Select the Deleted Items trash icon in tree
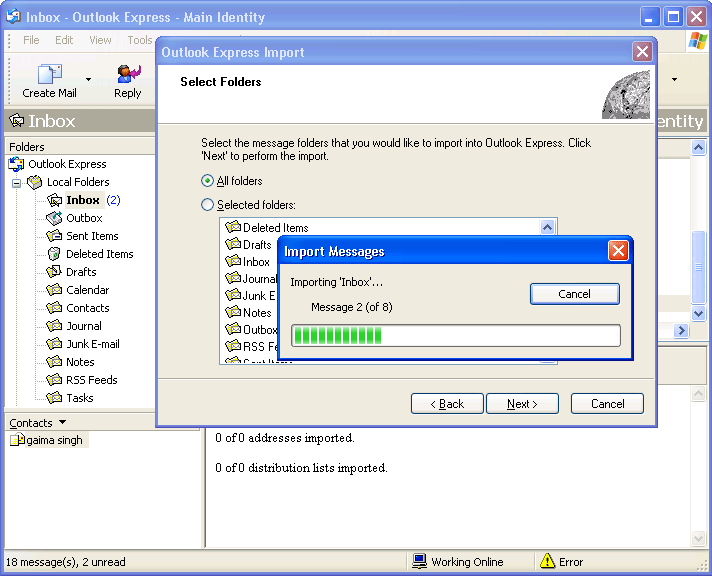The height and width of the screenshot is (576, 712). point(54,253)
